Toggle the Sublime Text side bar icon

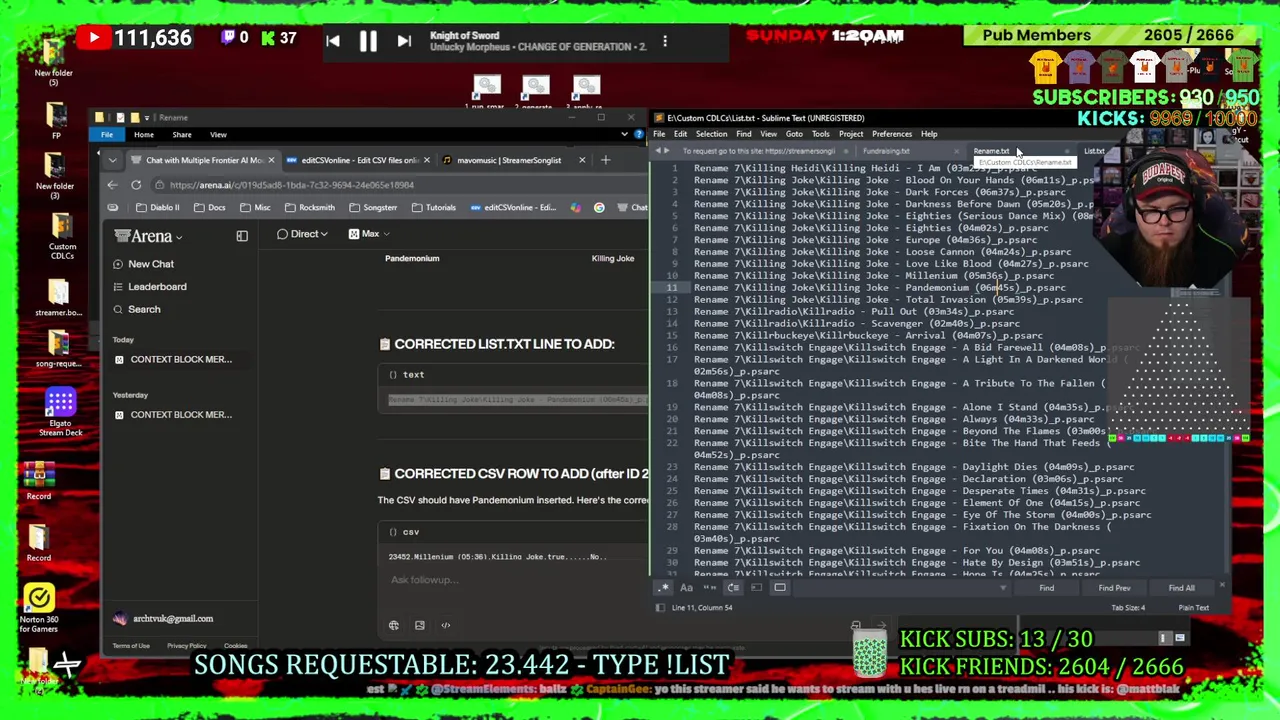pyautogui.click(x=660, y=607)
